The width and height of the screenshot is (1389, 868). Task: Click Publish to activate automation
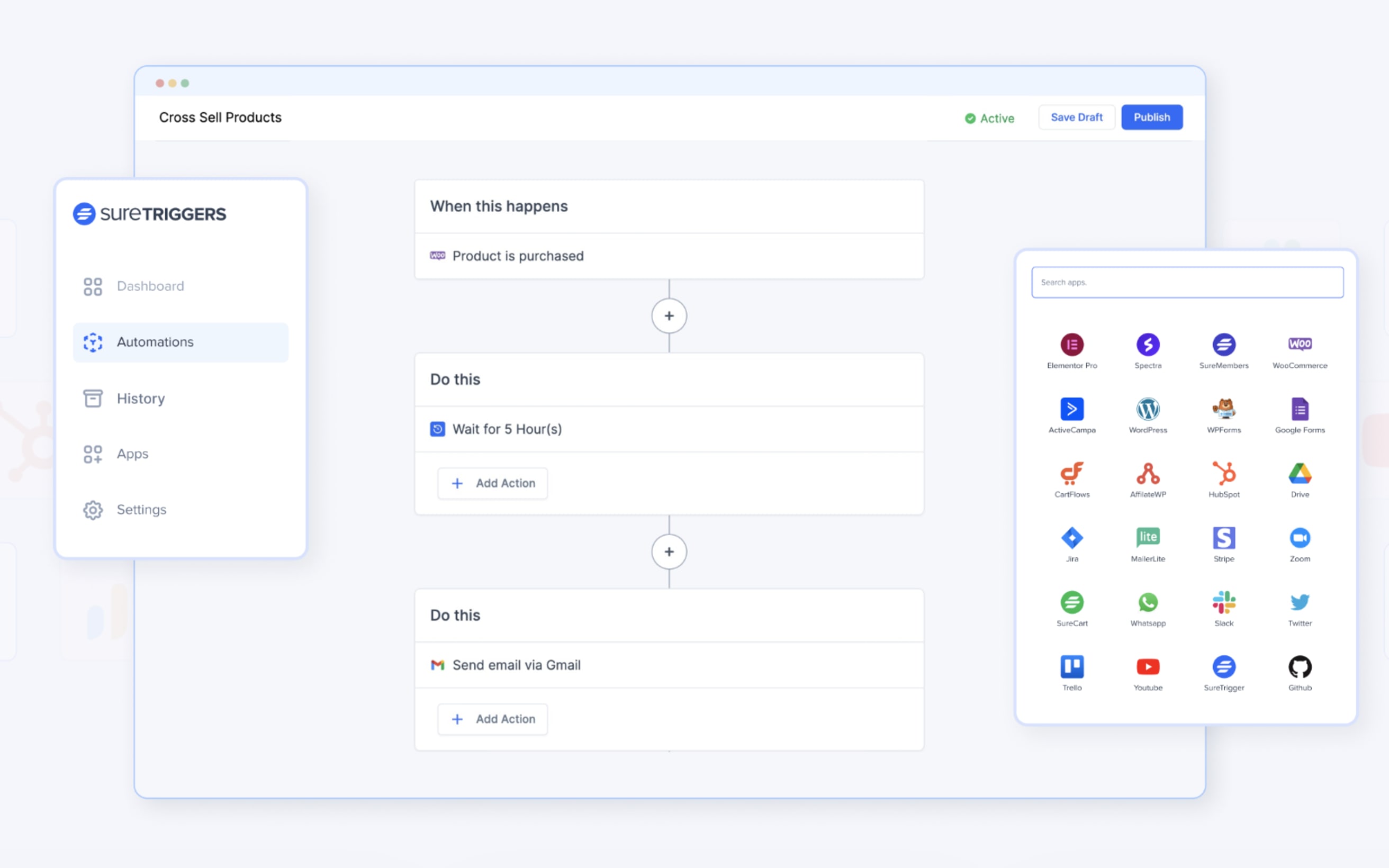click(x=1151, y=117)
